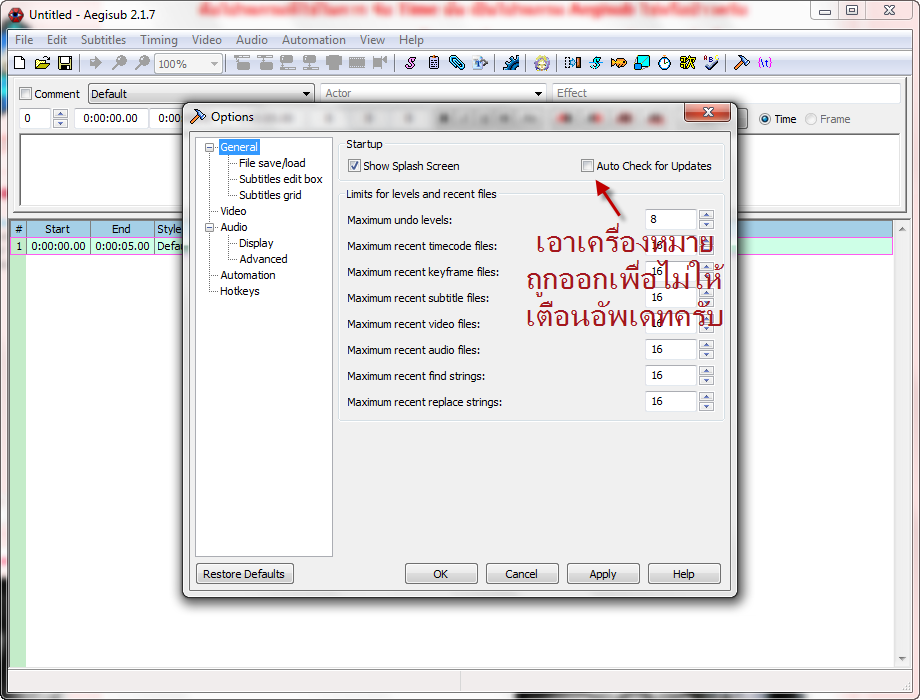Open the Attachments paperclip icon
This screenshot has height=700, width=920.
456,63
